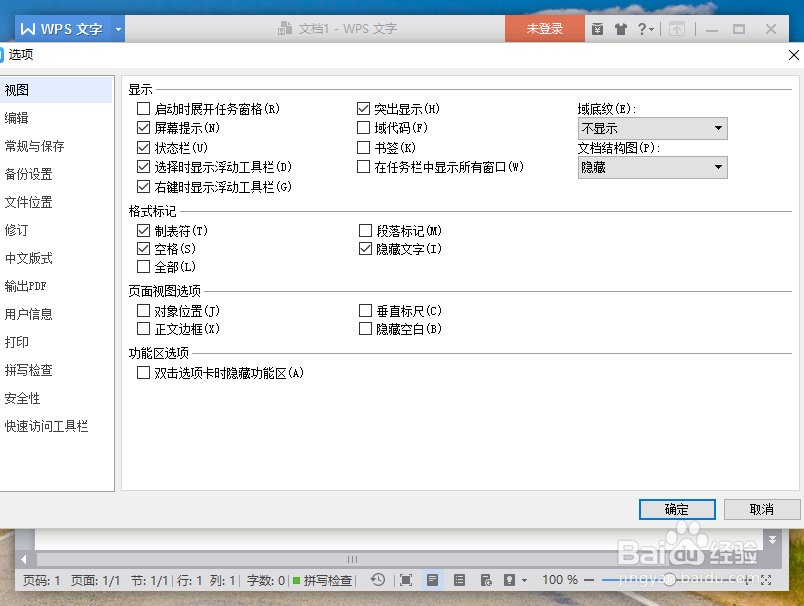The image size is (804, 606).
Task: Uncheck 隐藏文字(I)
Action: [x=365, y=249]
